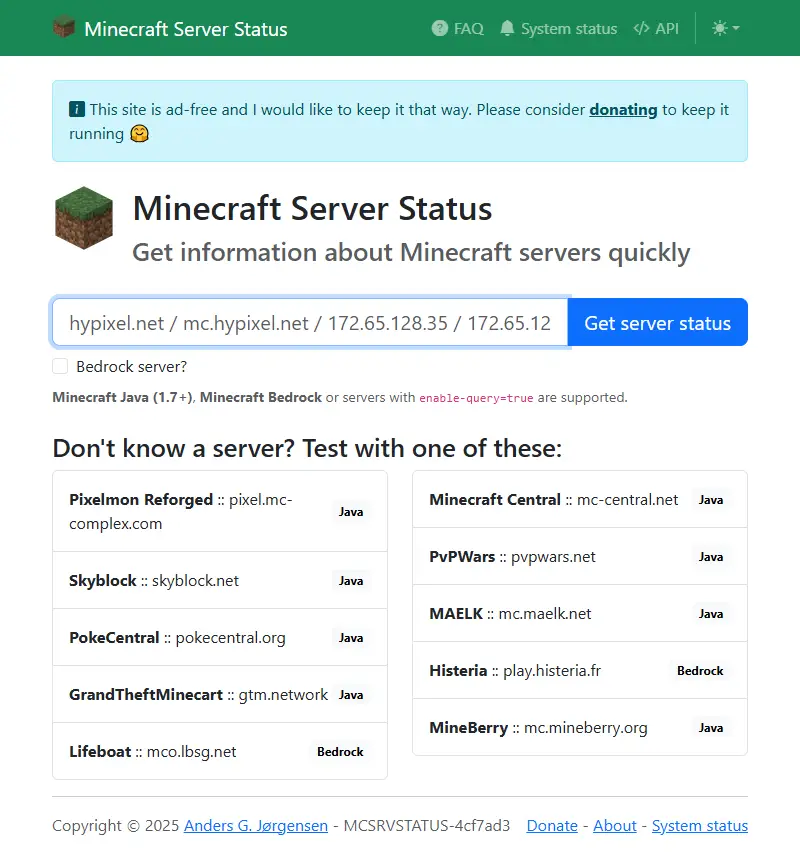The width and height of the screenshot is (800, 853).
Task: Click the grass block logo in navbar
Action: click(x=64, y=27)
